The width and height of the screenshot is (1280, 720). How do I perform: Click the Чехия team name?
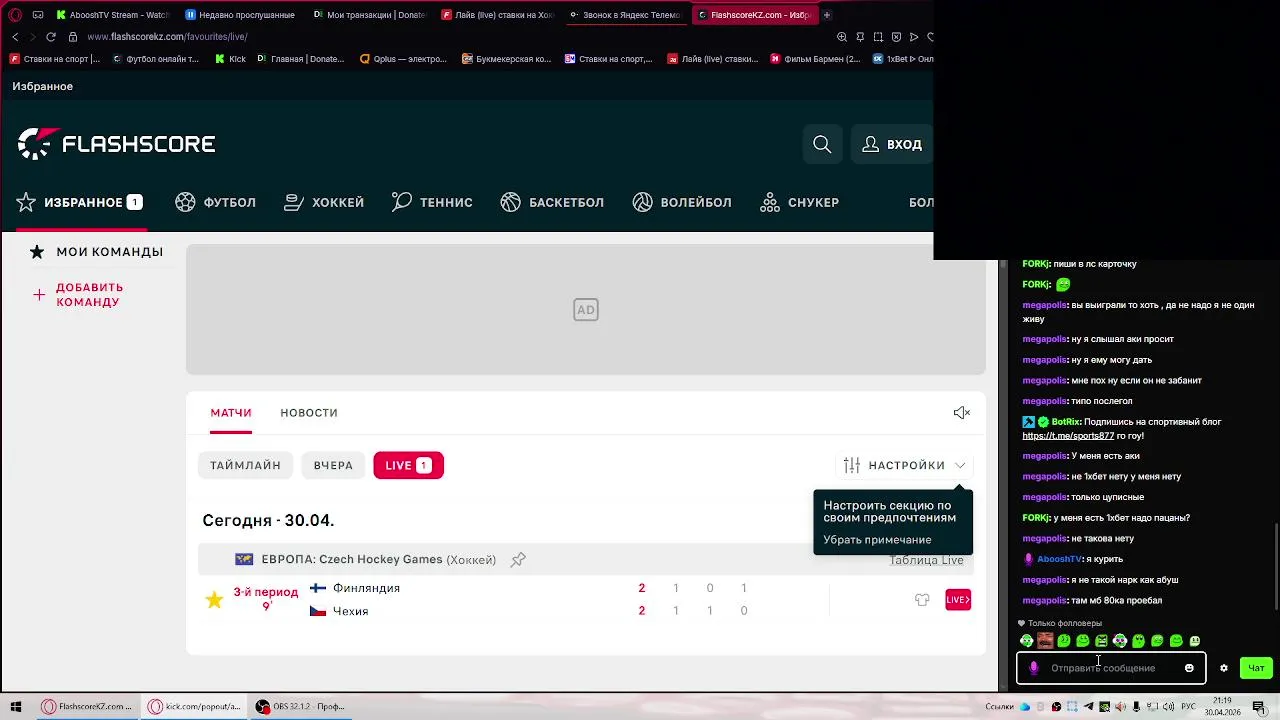(x=350, y=611)
